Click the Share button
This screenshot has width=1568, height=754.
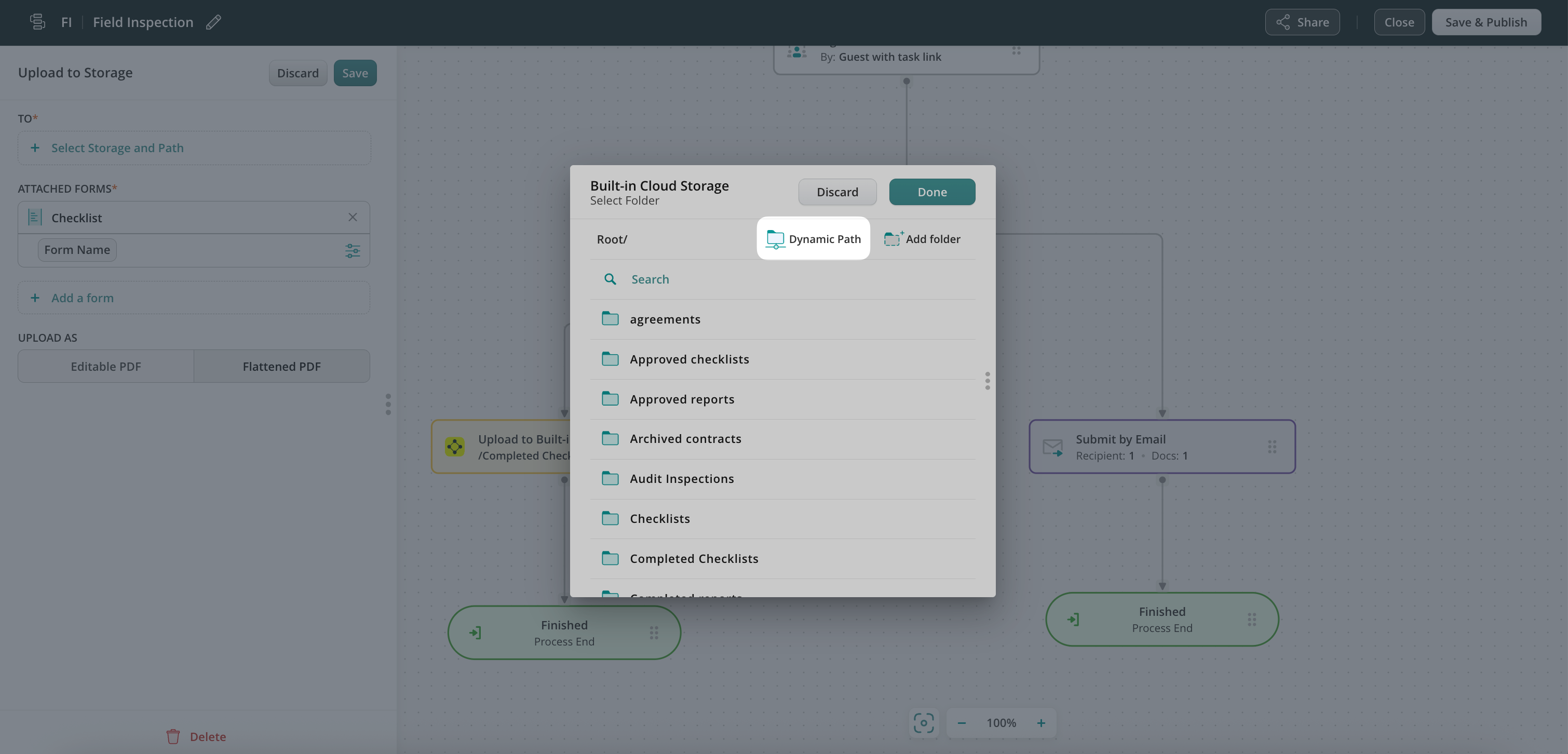coord(1302,22)
